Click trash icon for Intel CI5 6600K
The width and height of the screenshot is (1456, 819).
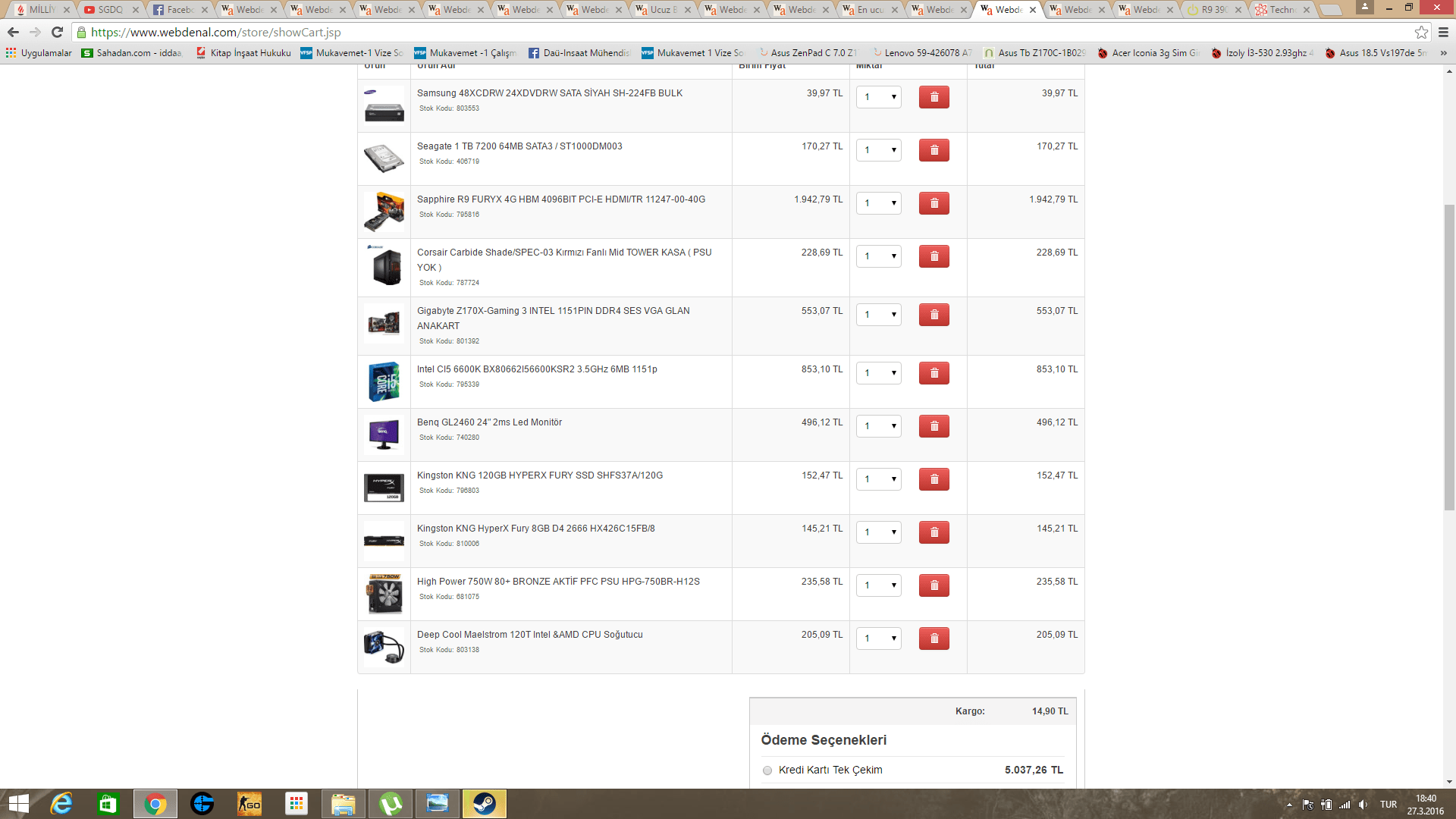[934, 373]
